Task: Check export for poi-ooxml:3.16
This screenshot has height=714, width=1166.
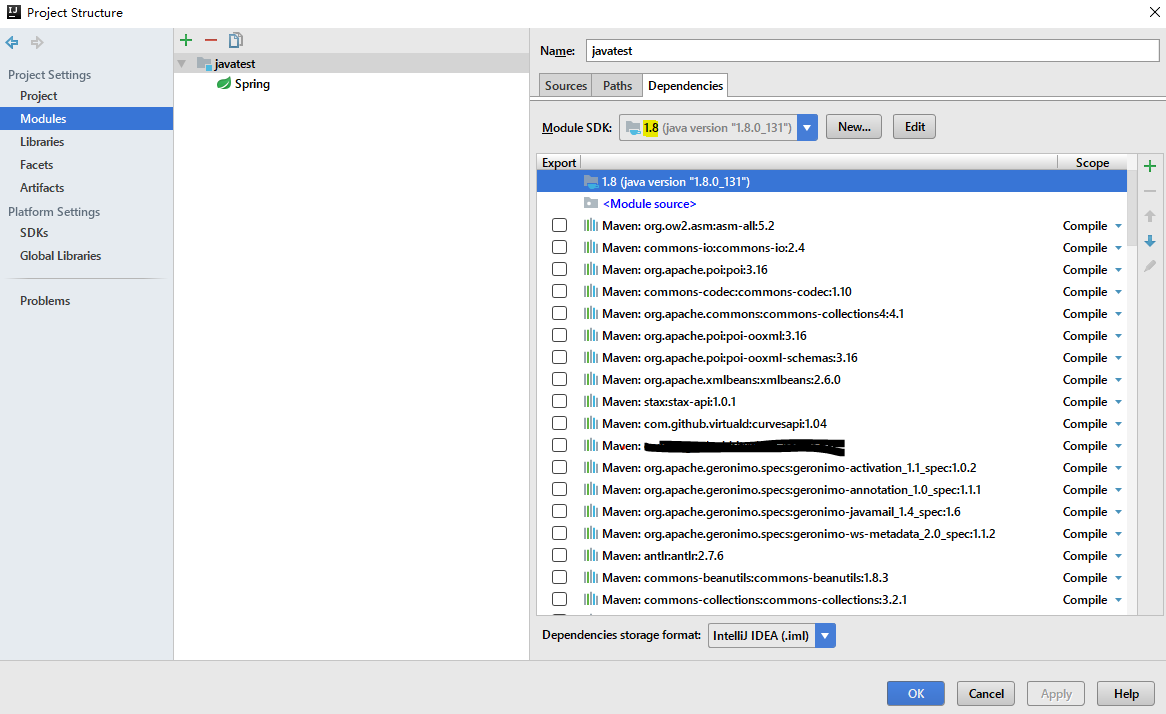Action: 559,335
